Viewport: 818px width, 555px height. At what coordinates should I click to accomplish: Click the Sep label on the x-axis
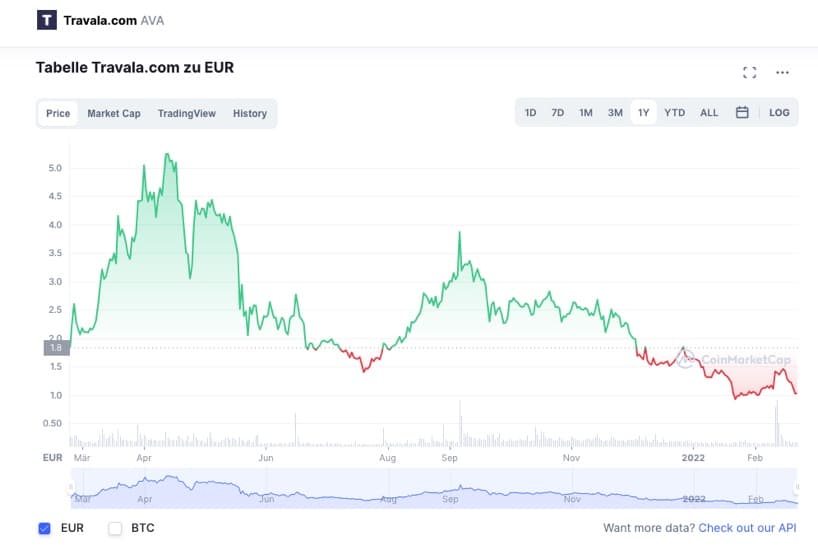click(449, 458)
